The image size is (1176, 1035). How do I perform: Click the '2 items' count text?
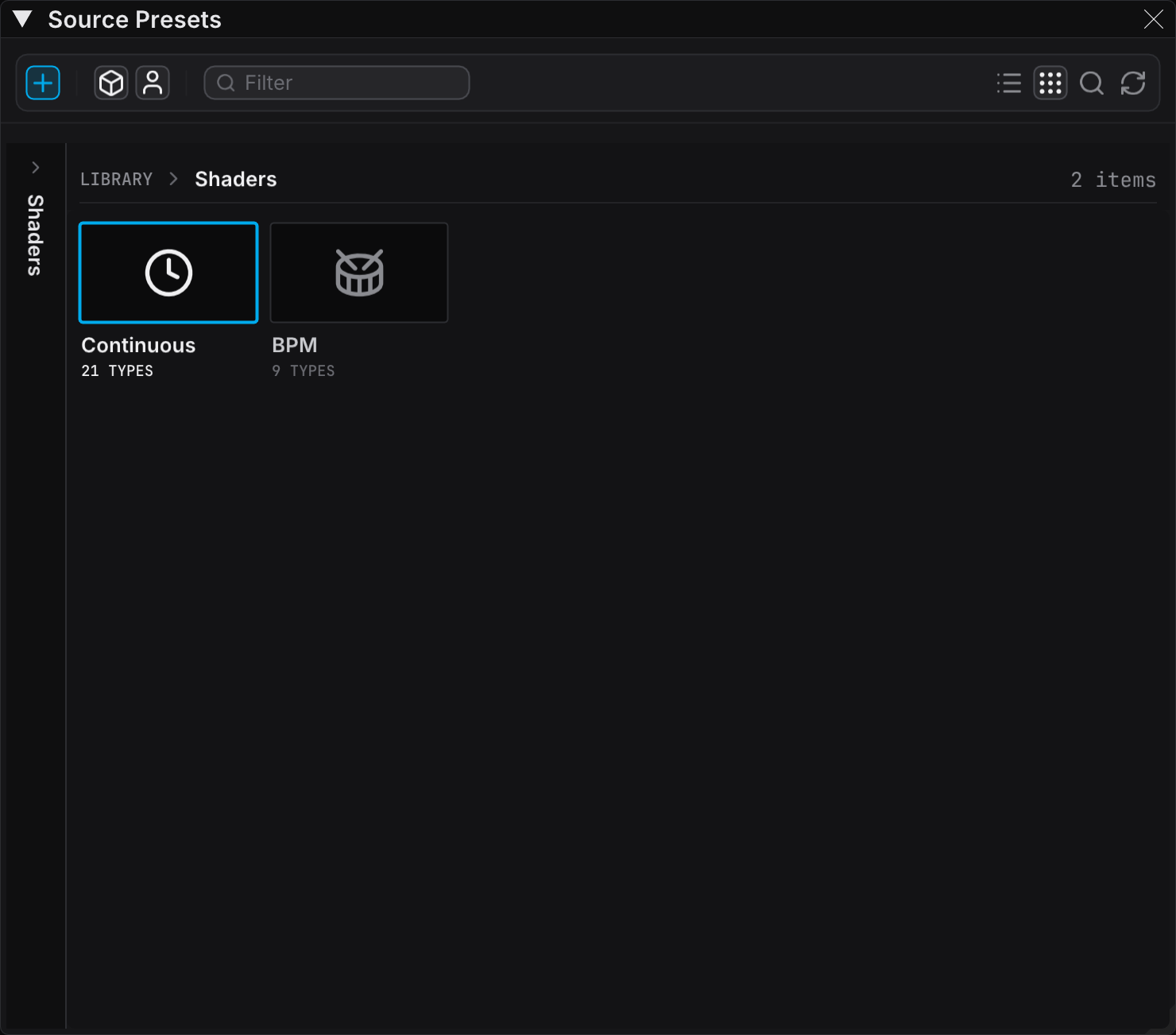point(1113,180)
